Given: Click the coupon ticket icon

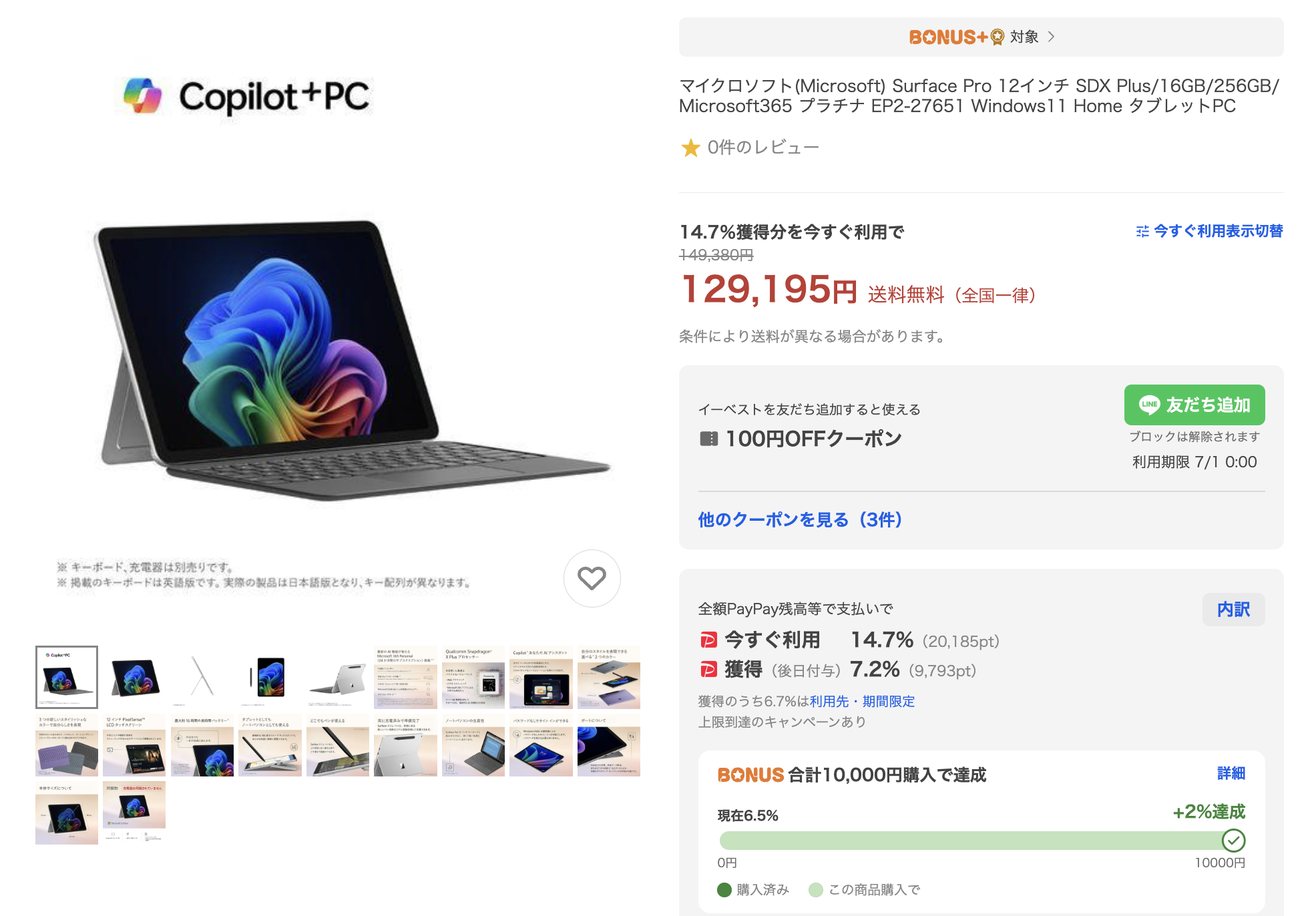Looking at the screenshot, I should [708, 439].
